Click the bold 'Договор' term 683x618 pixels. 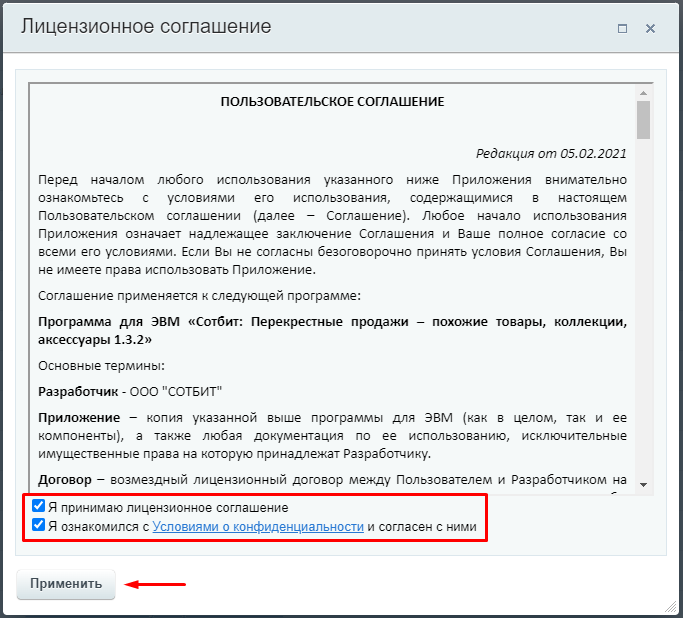(x=65, y=480)
